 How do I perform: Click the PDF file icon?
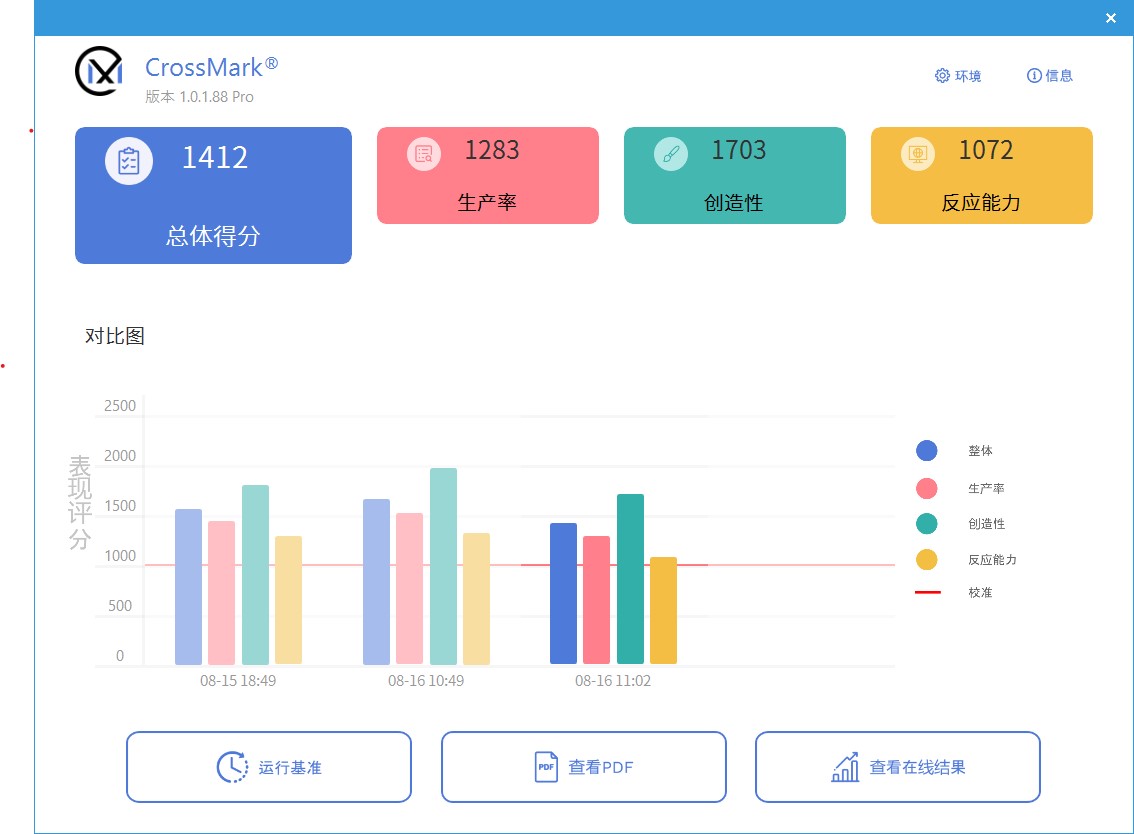click(x=546, y=767)
